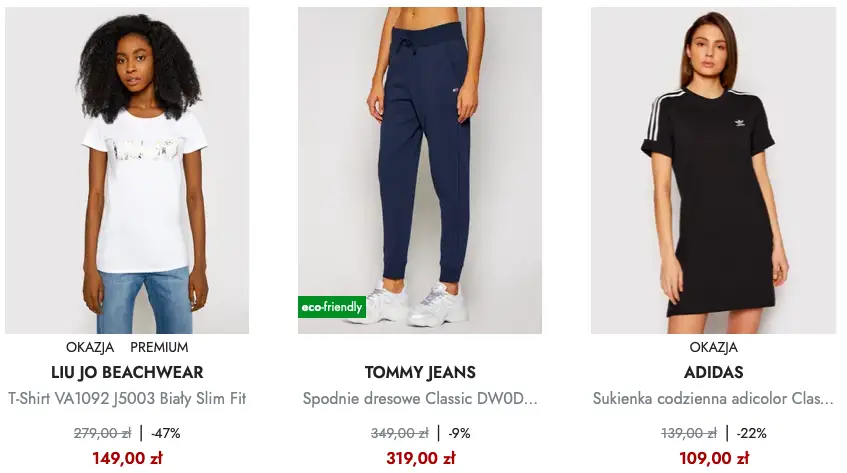This screenshot has width=847, height=473.
Task: Click the OKAZJA label under the Liu Jo T-shirt
Action: [90, 348]
